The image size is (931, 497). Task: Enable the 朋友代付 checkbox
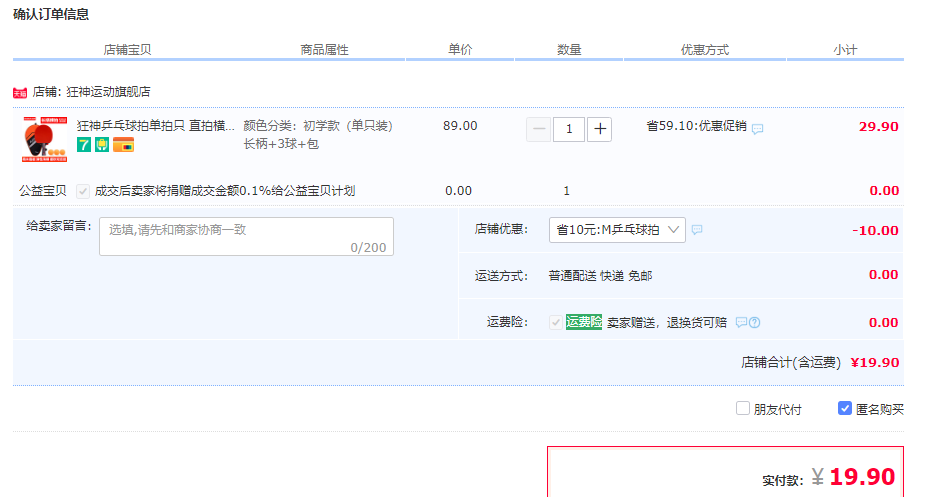[743, 409]
